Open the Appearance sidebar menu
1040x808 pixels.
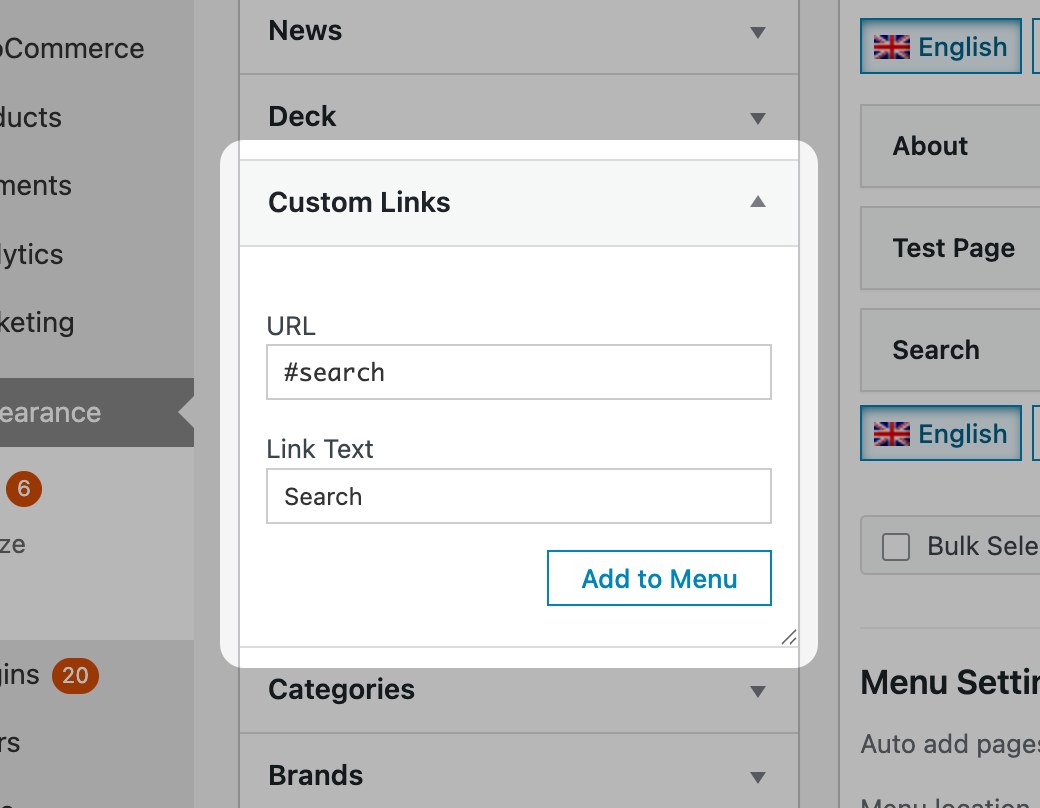[x=97, y=413]
